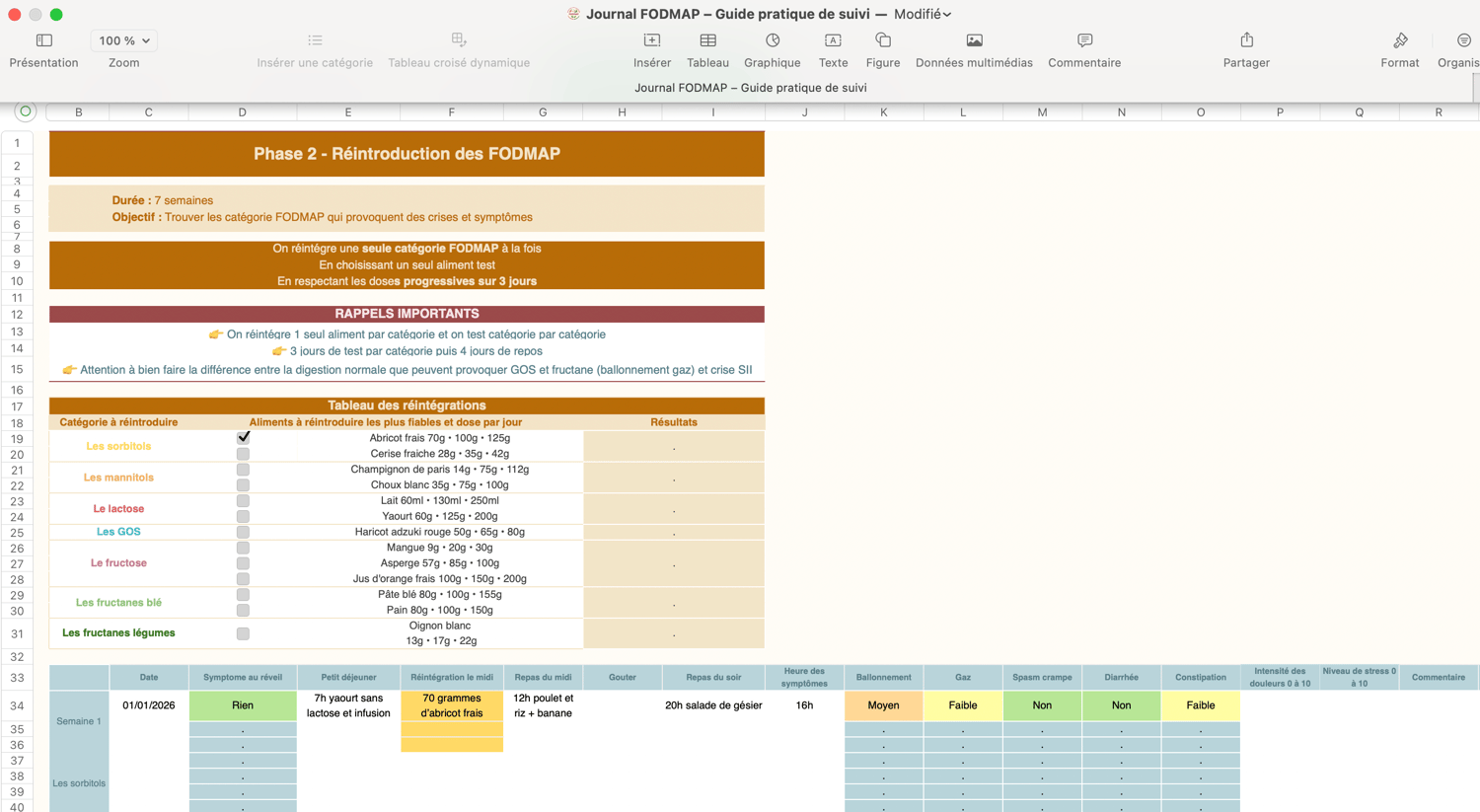The image size is (1480, 812).
Task: Click the RAPPELS IMPORTANTS banner cell
Action: coord(407,314)
